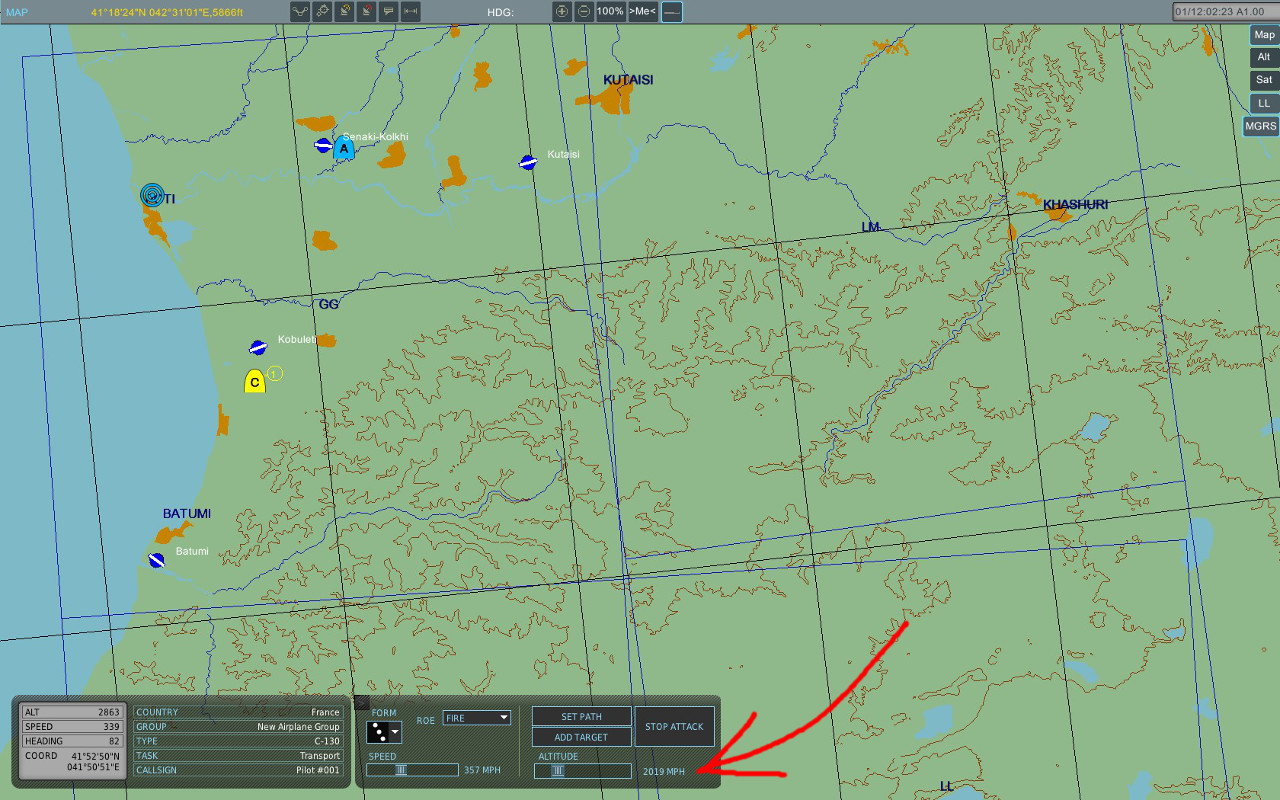1280x800 pixels.
Task: Switch to Sat view mode
Action: (x=1264, y=81)
